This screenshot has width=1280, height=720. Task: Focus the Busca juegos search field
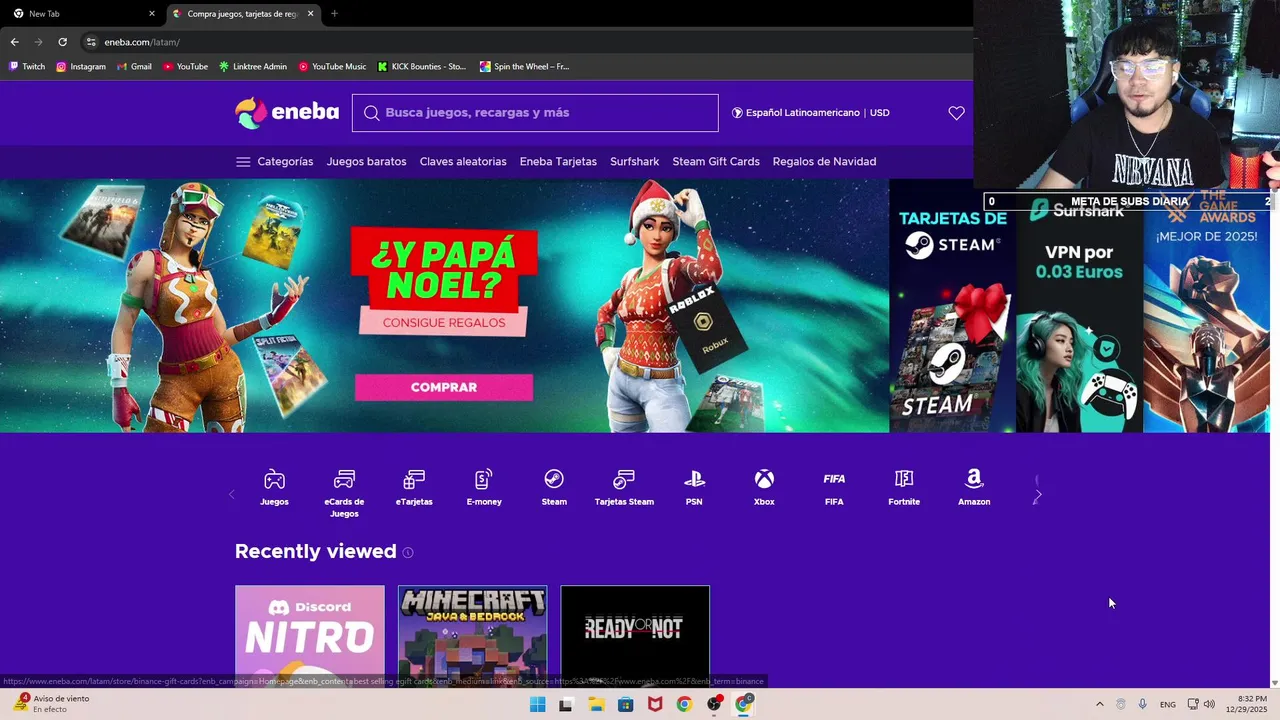tap(535, 113)
